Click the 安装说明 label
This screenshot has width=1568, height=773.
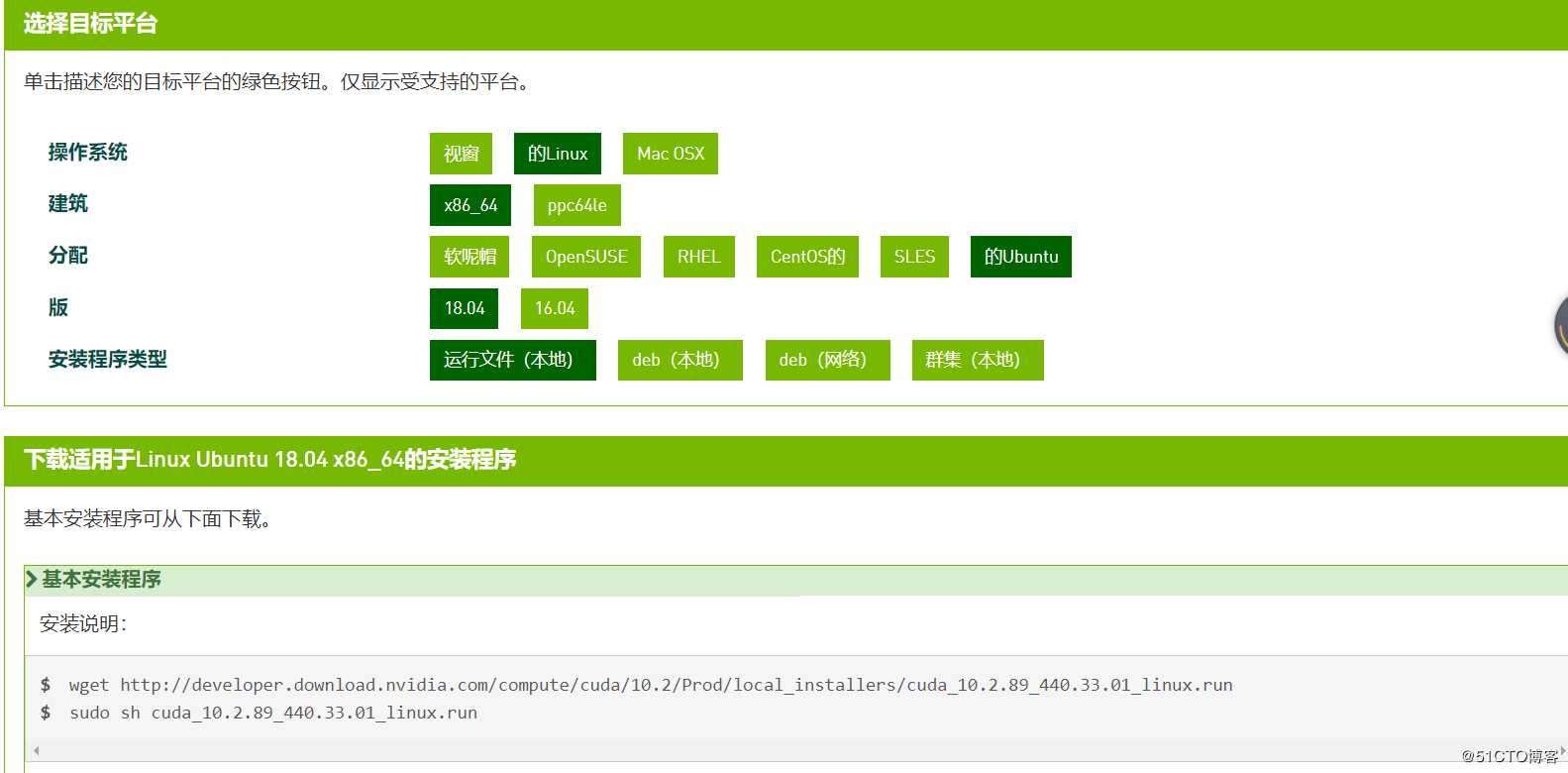83,623
